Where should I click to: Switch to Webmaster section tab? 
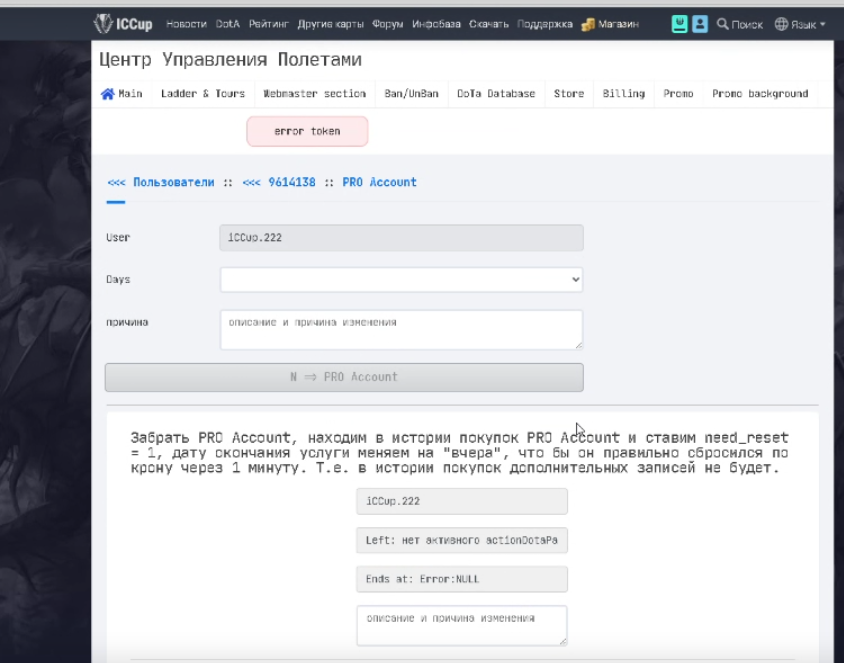(314, 94)
